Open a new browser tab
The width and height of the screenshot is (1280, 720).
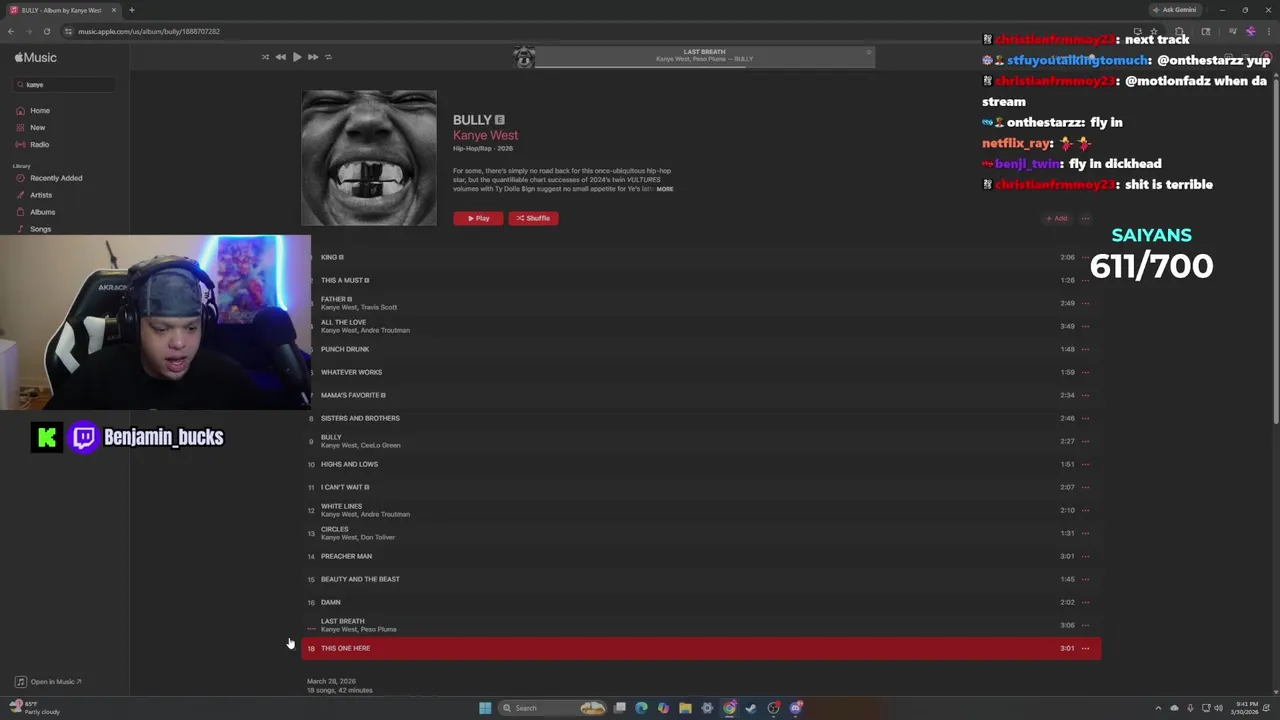click(x=131, y=10)
